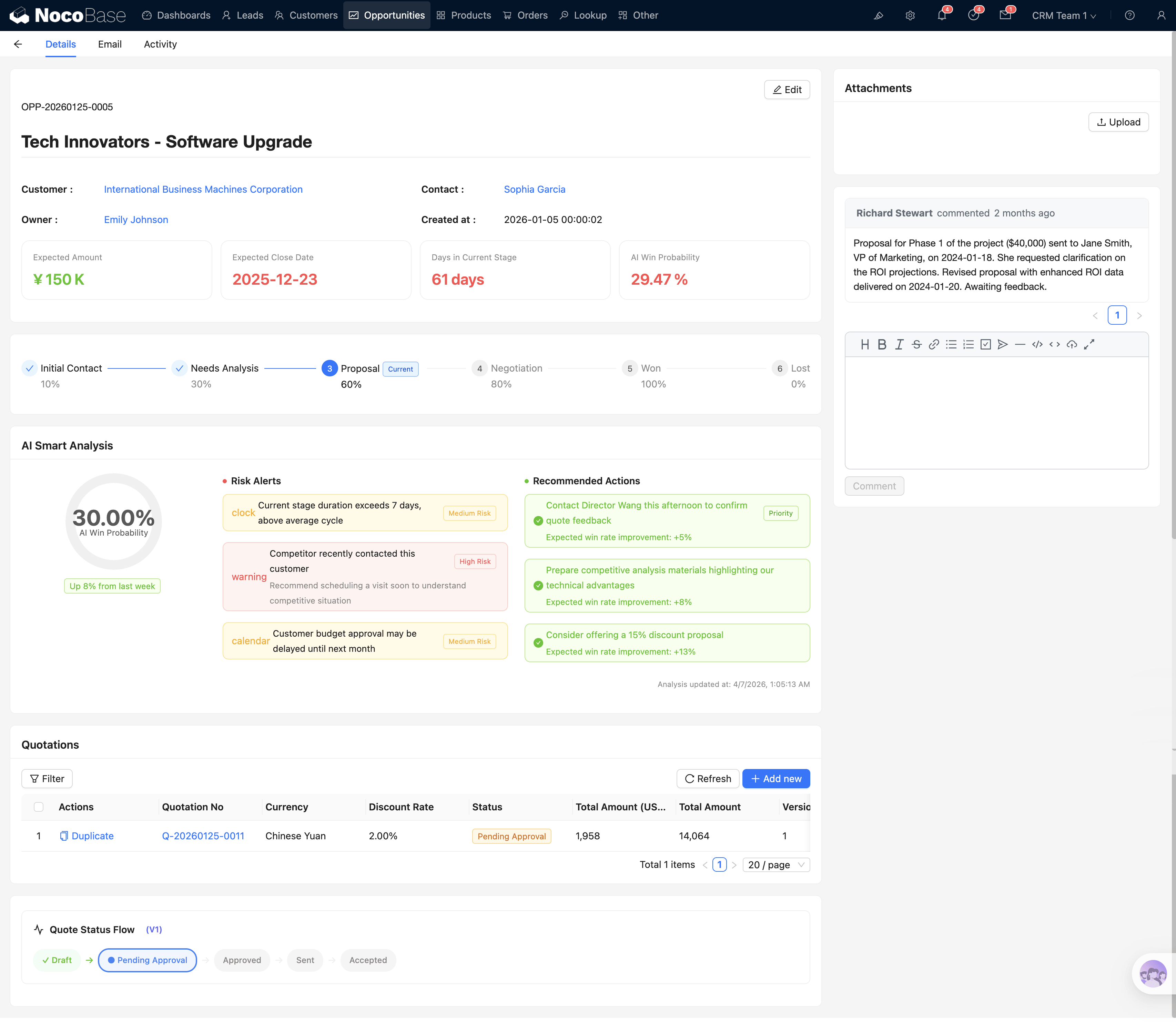Image resolution: width=1176 pixels, height=1022 pixels.
Task: Click the UI editor highlighter icon
Action: [x=878, y=16]
